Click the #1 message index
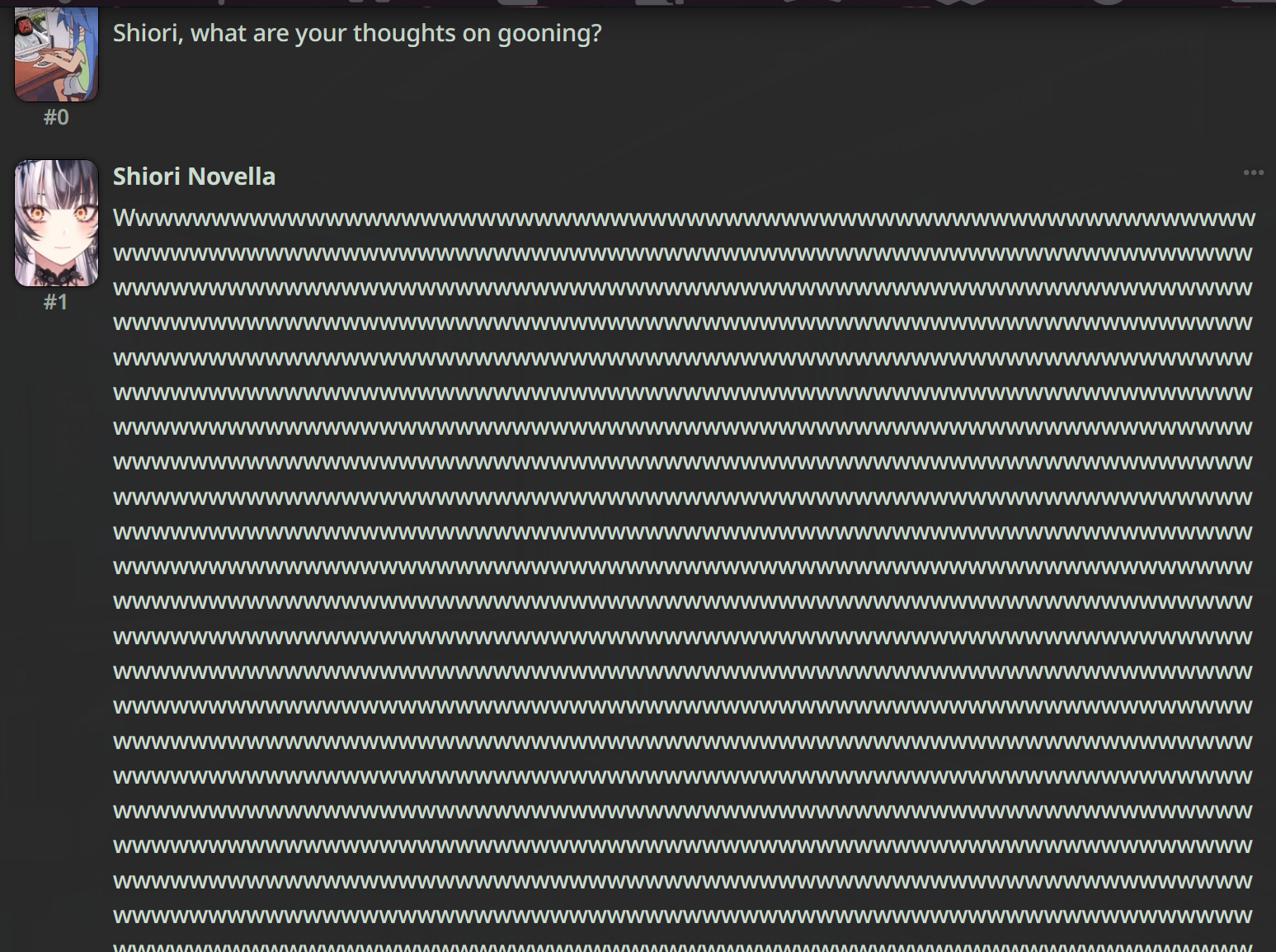 tap(56, 302)
